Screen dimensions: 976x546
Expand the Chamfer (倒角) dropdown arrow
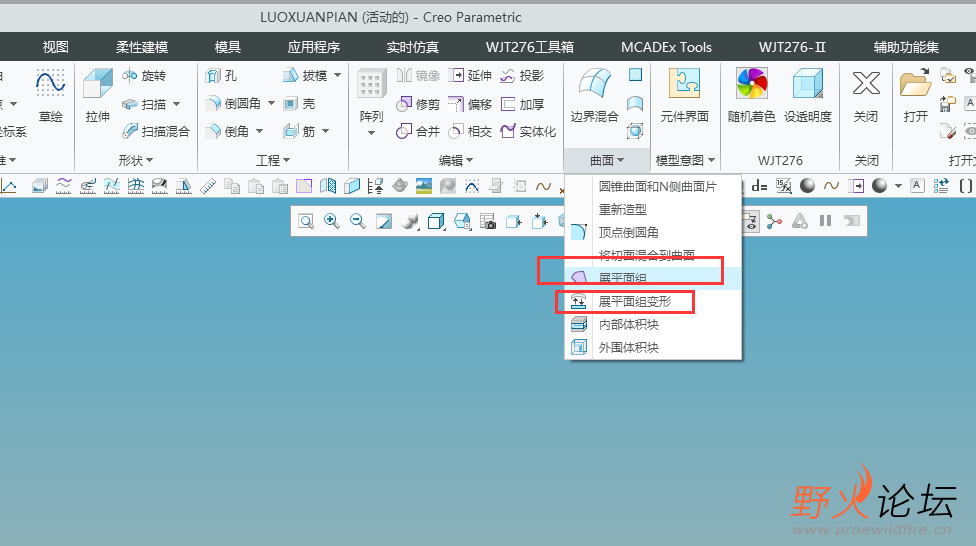coord(260,131)
